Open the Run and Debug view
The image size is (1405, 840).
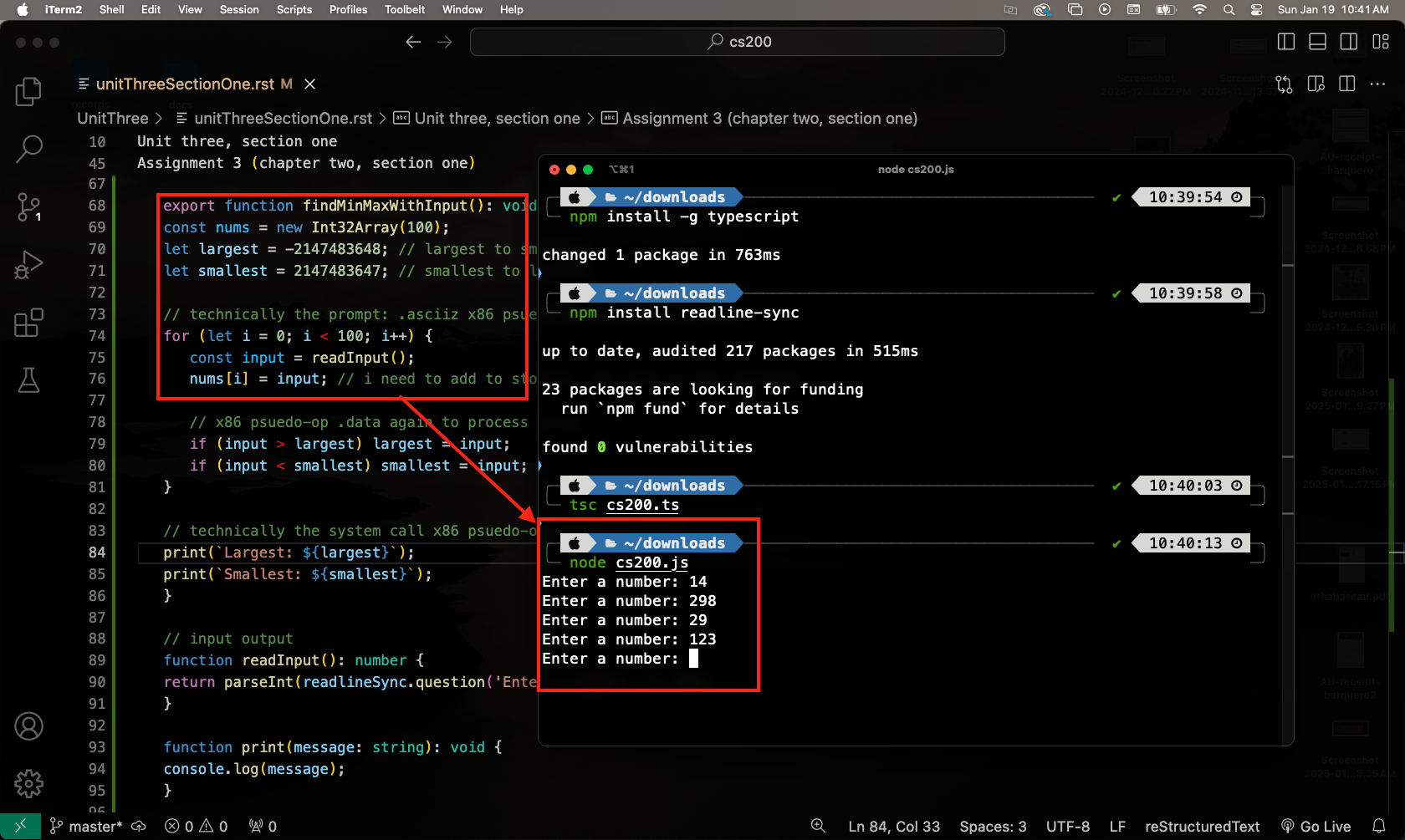(x=28, y=264)
